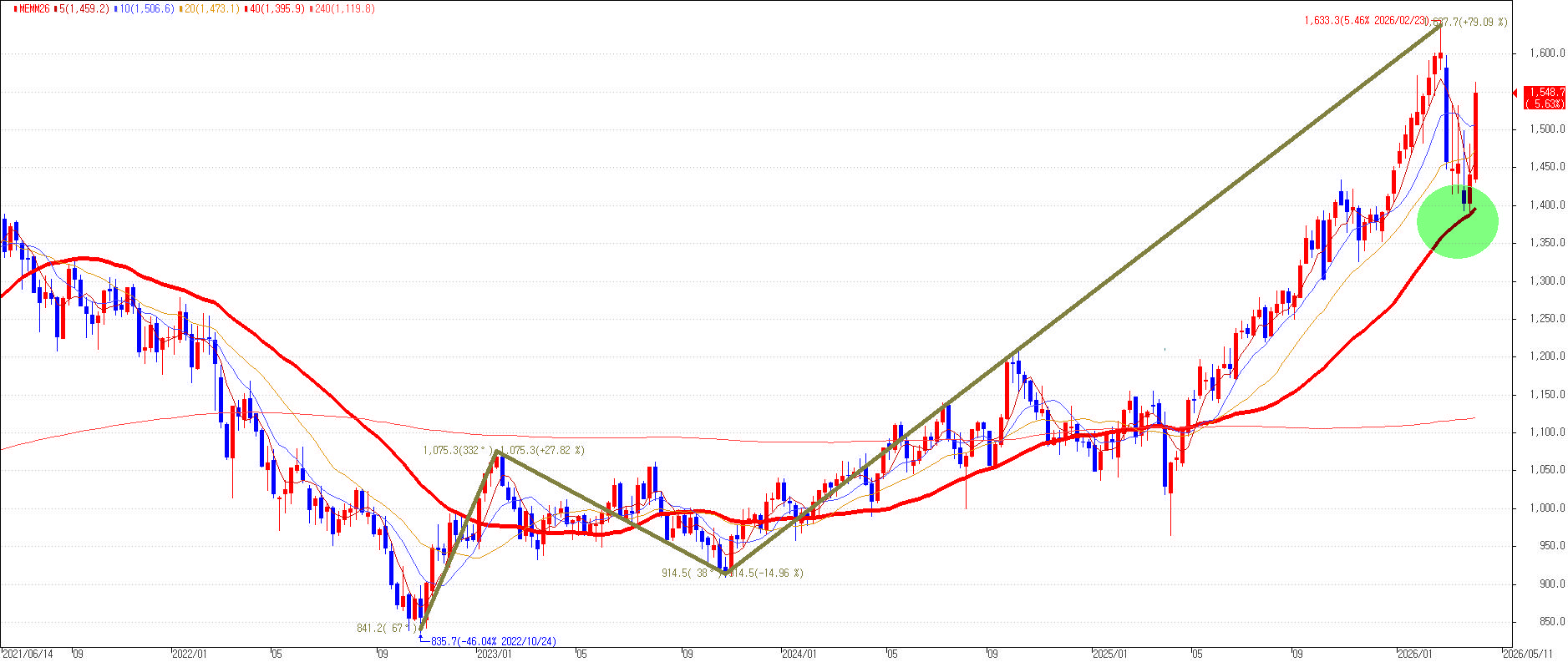Click the 2025/01 date on time axis
1568x662 pixels.
point(1110,654)
